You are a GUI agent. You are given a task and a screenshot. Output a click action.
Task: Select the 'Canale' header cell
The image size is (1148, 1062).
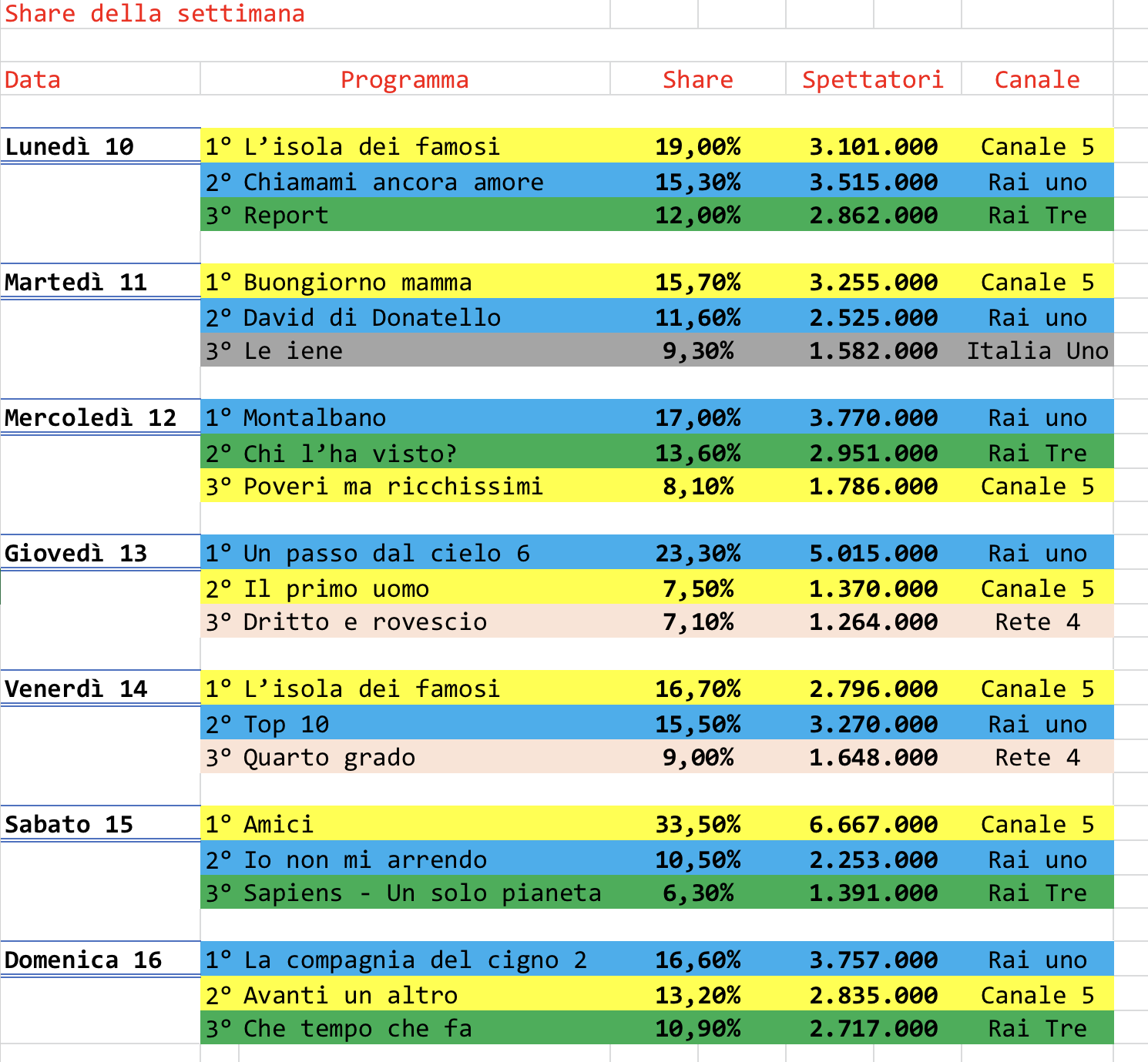click(x=1037, y=79)
